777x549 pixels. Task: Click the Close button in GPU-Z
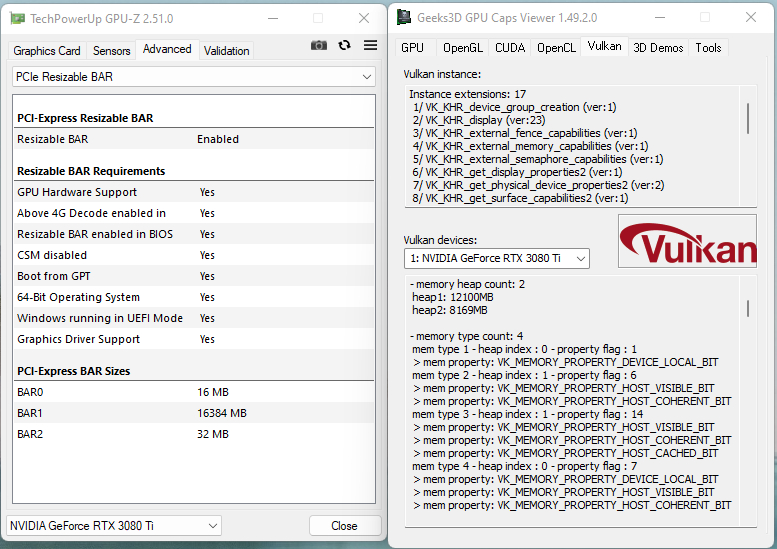point(345,526)
